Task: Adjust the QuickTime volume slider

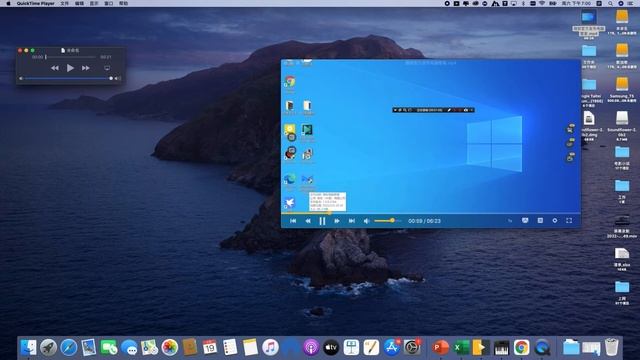Action: pos(67,78)
